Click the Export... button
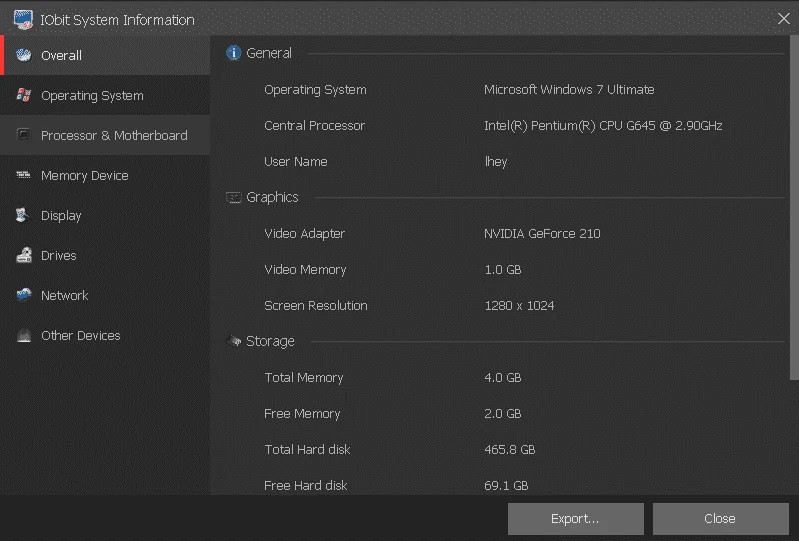This screenshot has height=541, width=799. [576, 519]
